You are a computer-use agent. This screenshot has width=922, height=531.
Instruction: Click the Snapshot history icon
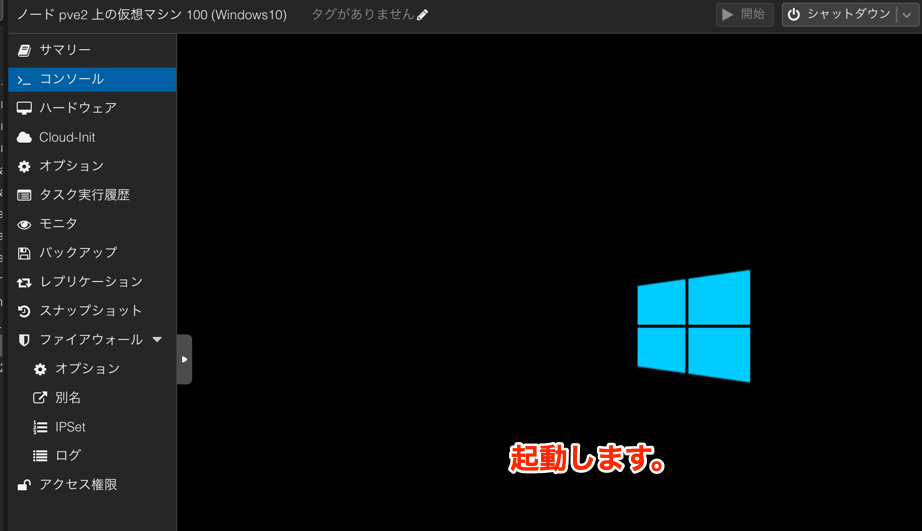tap(25, 311)
